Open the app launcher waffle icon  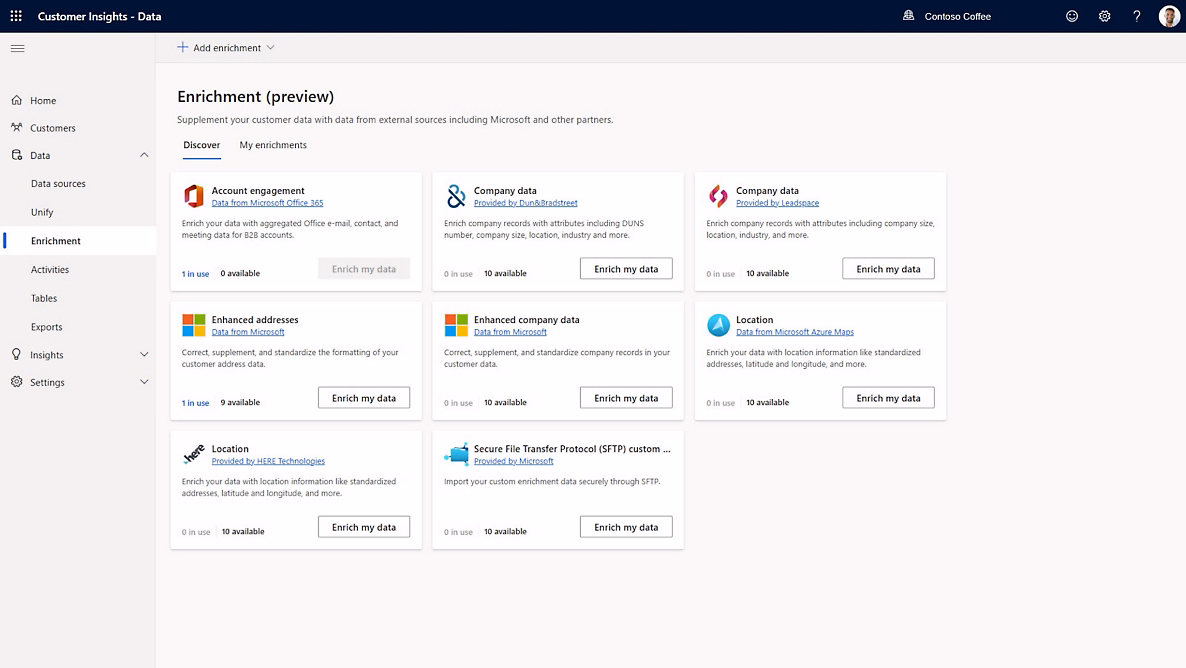[16, 16]
